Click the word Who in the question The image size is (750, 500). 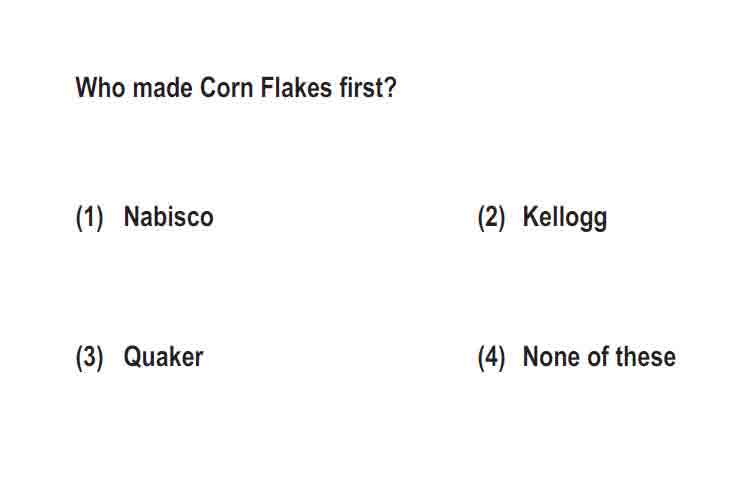[x=101, y=88]
